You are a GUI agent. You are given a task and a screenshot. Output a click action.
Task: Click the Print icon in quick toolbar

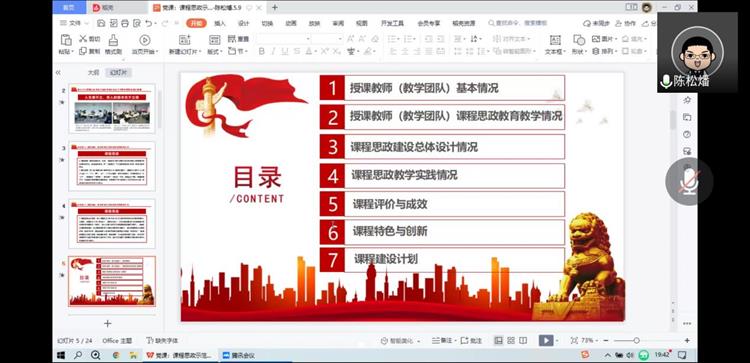click(x=125, y=23)
